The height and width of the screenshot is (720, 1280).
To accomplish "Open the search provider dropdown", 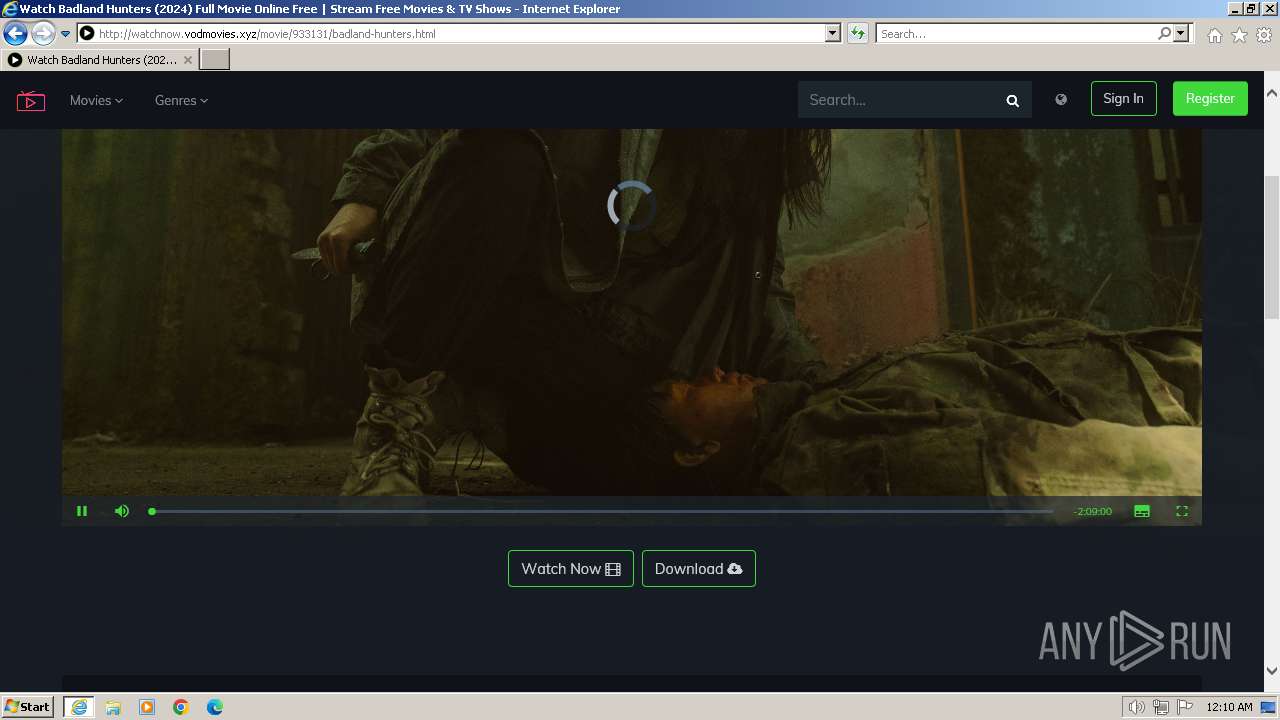I will pyautogui.click(x=1182, y=33).
